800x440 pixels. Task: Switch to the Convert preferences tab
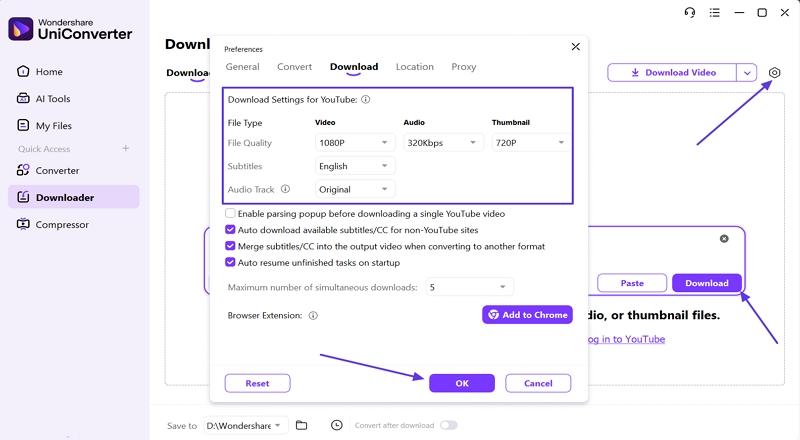[x=294, y=67]
